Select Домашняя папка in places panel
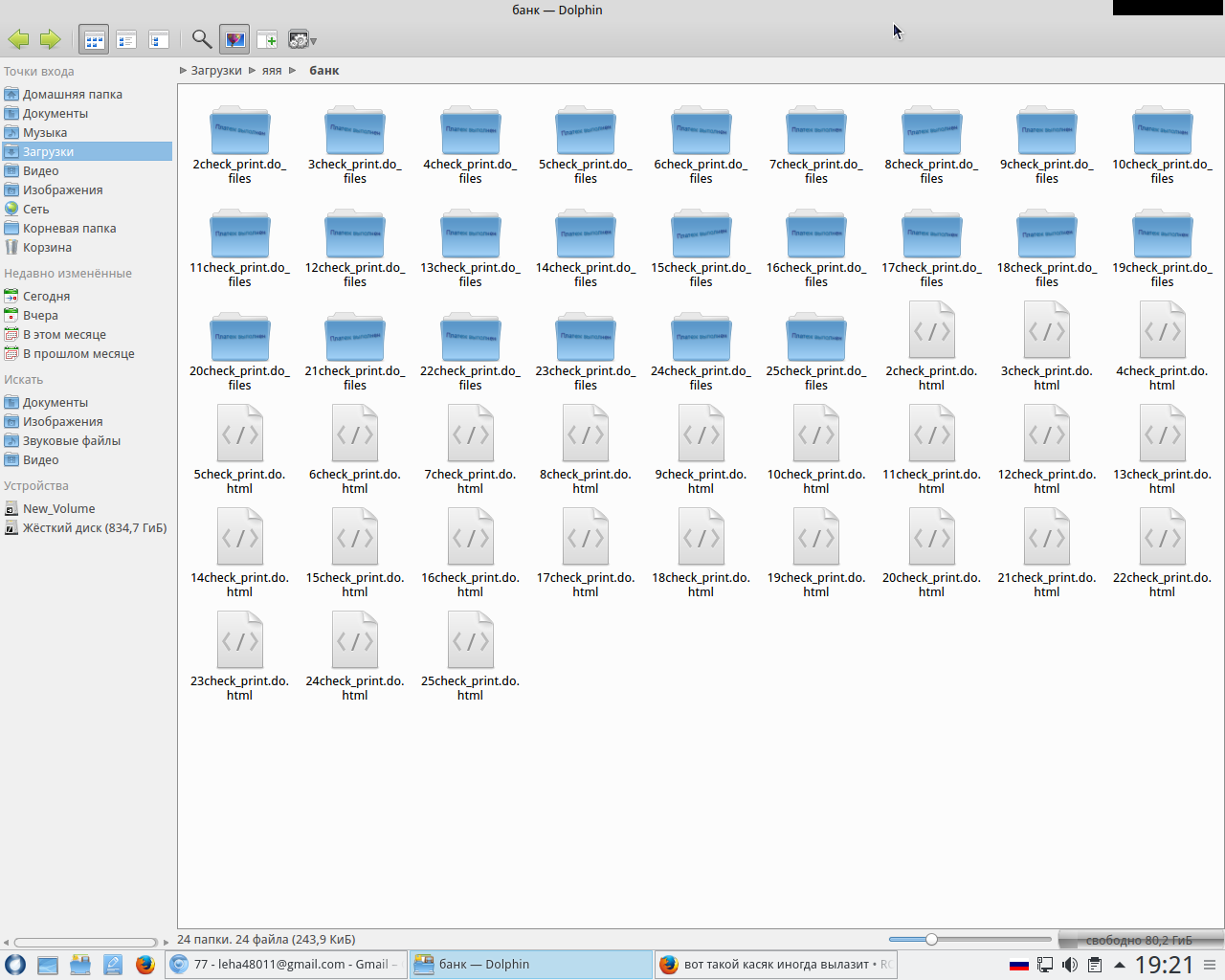This screenshot has height=980, width=1225. (x=72, y=95)
